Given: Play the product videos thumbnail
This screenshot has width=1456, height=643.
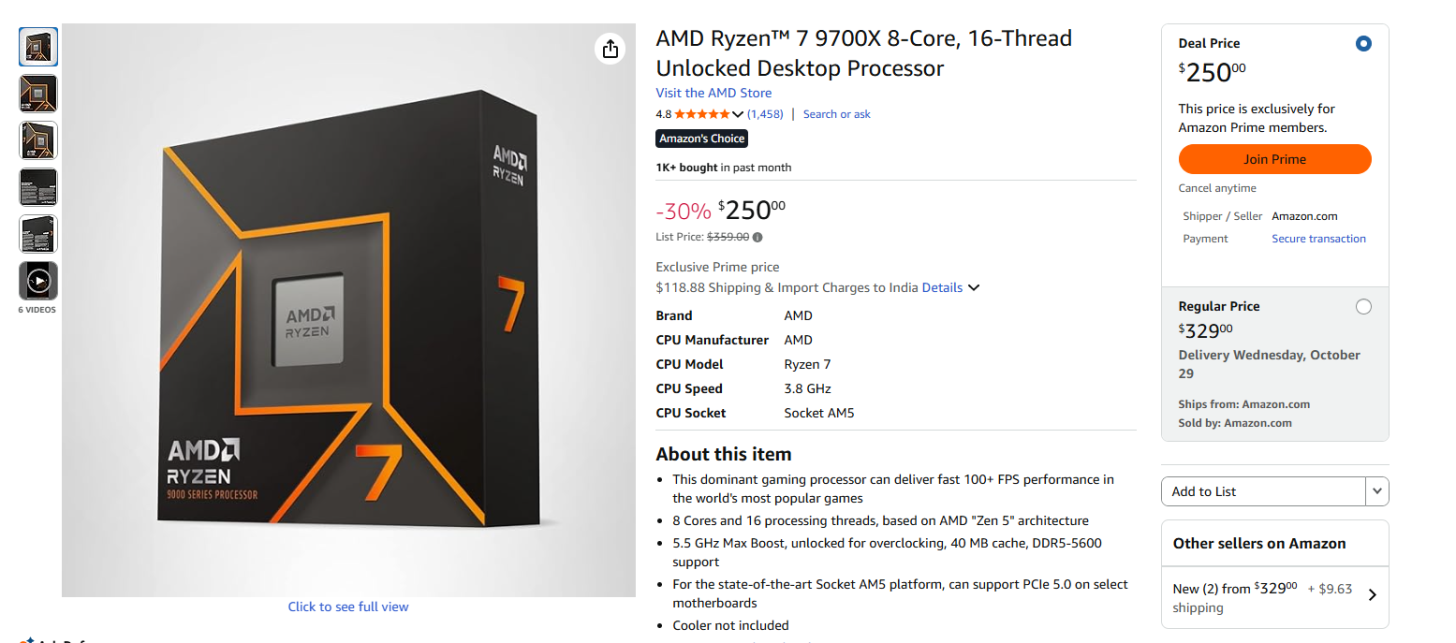Looking at the screenshot, I should coord(38,281).
